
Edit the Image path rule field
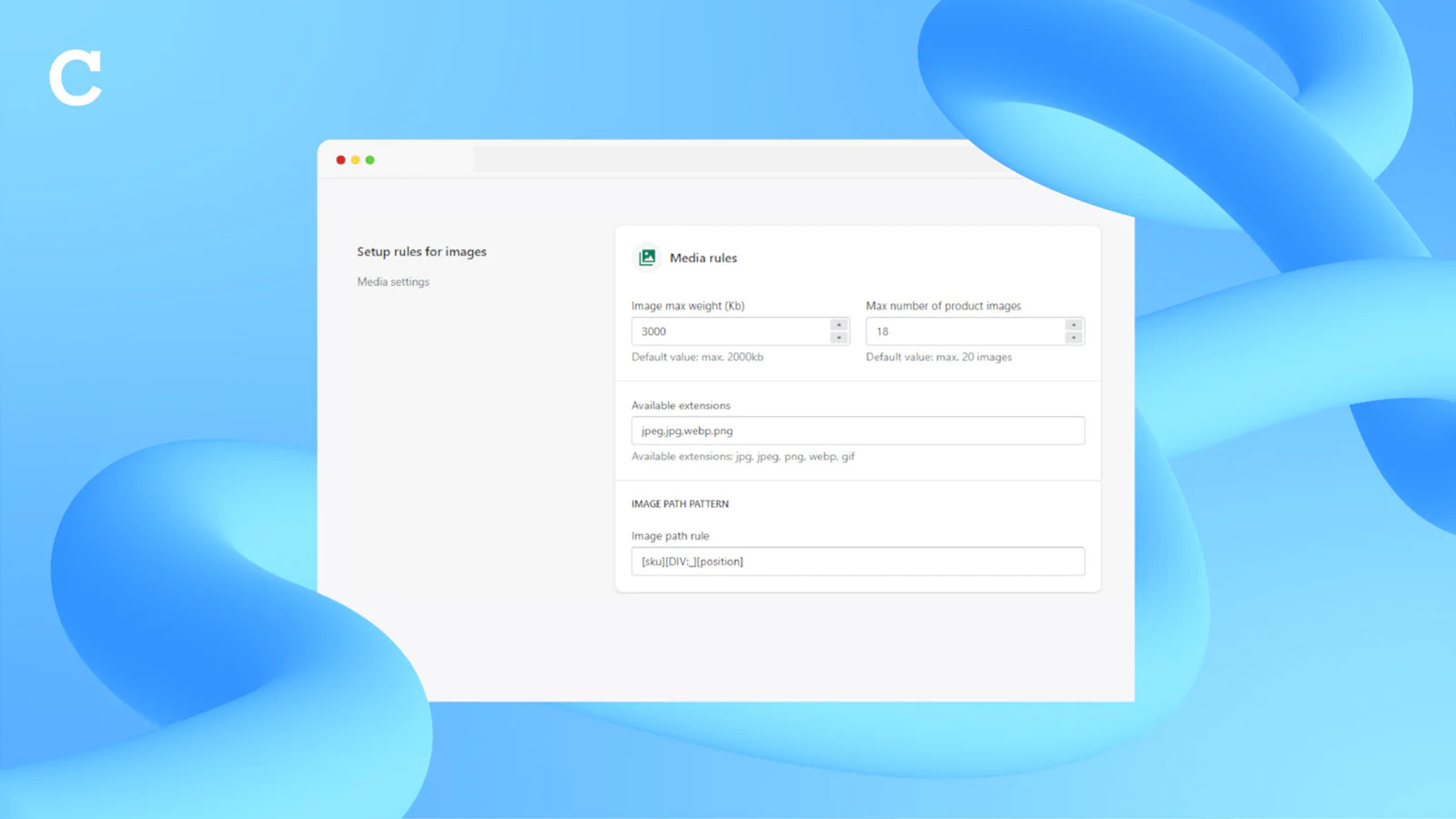pos(857,561)
